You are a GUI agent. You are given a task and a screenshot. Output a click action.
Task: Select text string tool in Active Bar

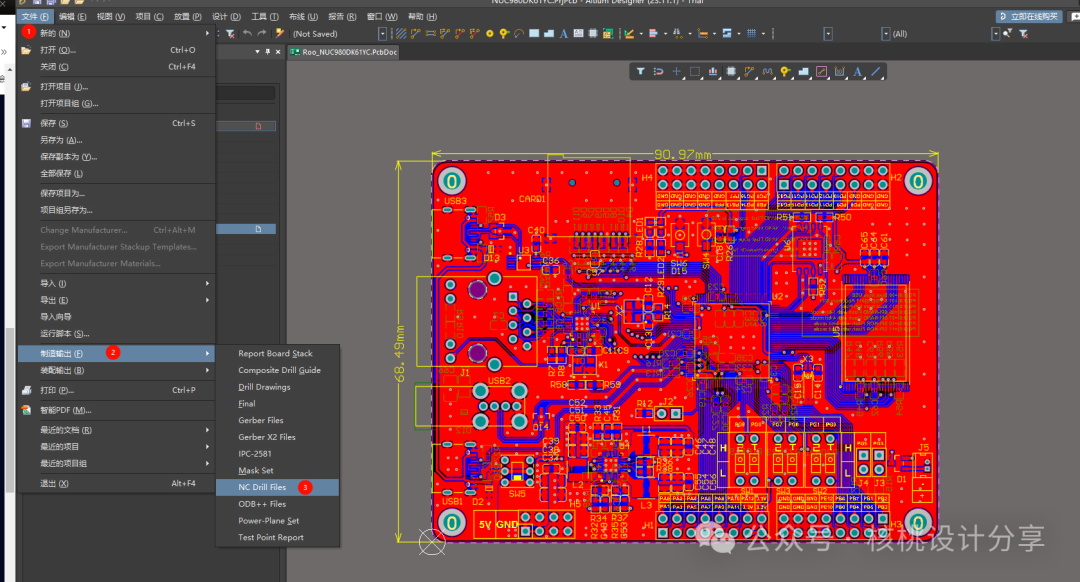click(858, 71)
